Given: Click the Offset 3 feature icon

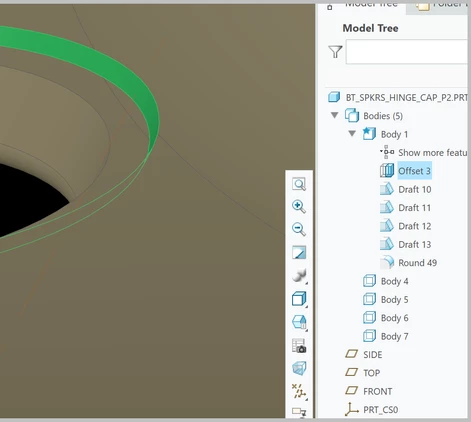Looking at the screenshot, I should click(387, 171).
